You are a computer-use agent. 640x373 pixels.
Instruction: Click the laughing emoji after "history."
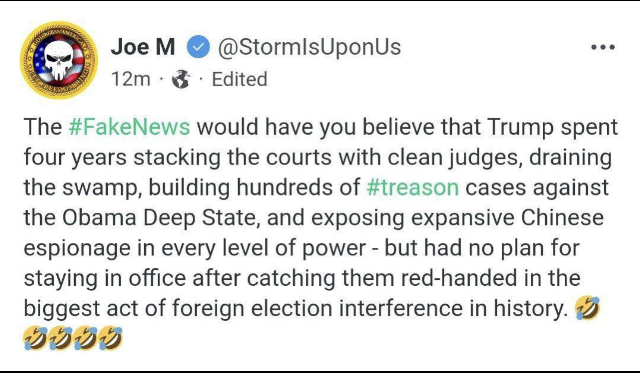tap(587, 308)
